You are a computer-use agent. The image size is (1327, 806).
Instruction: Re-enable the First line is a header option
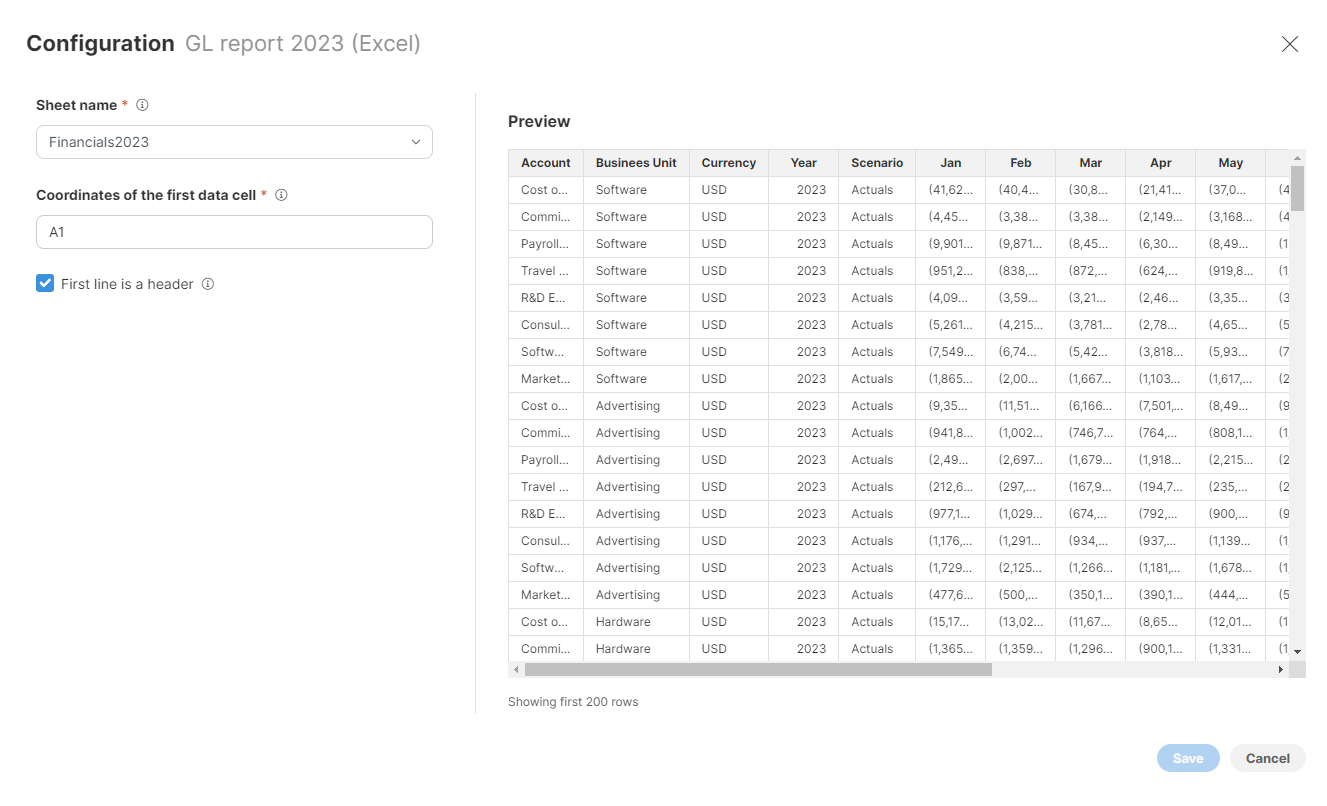click(44, 283)
